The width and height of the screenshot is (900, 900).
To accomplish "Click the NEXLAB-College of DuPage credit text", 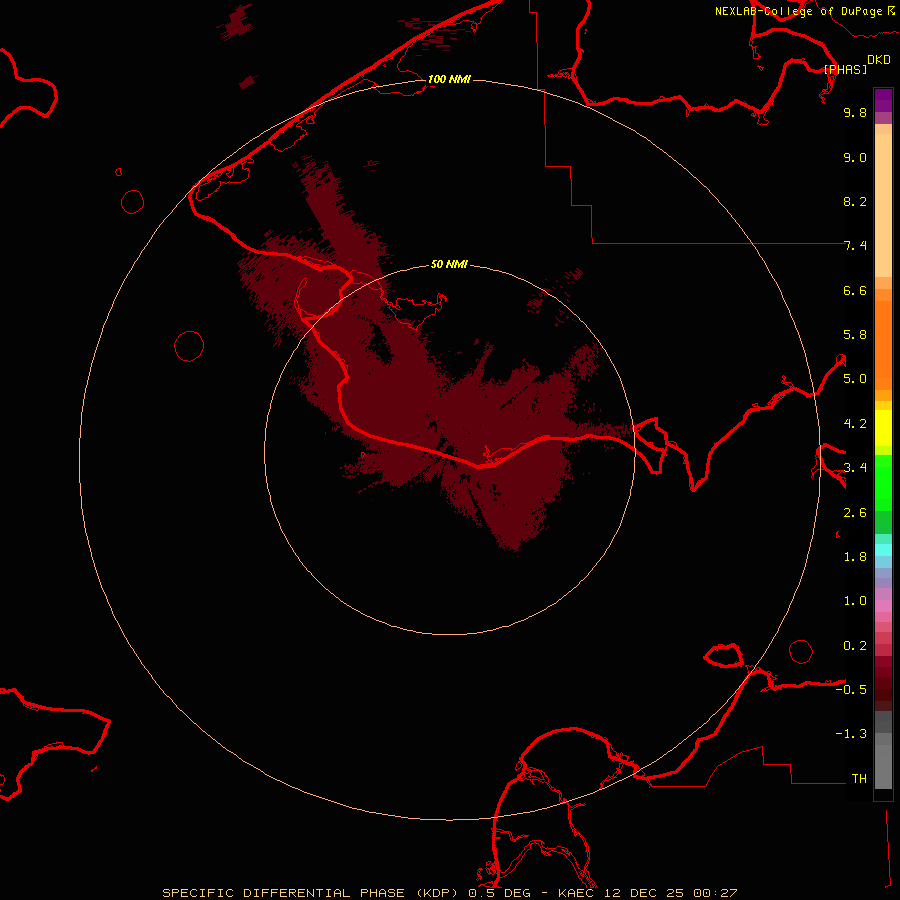I will 798,11.
